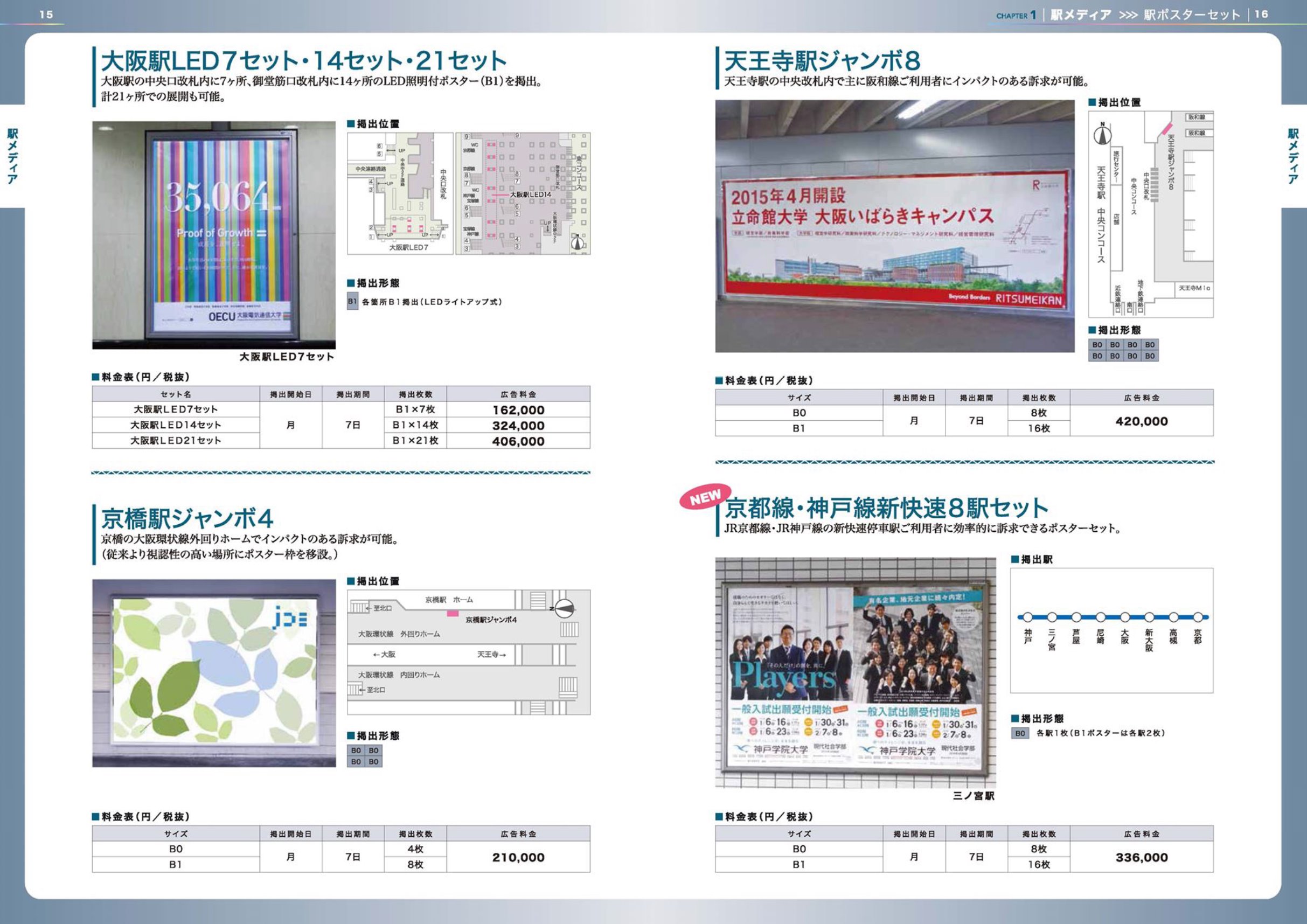This screenshot has width=1307, height=924.
Task: Click the price 210,000
Action: [x=518, y=857]
